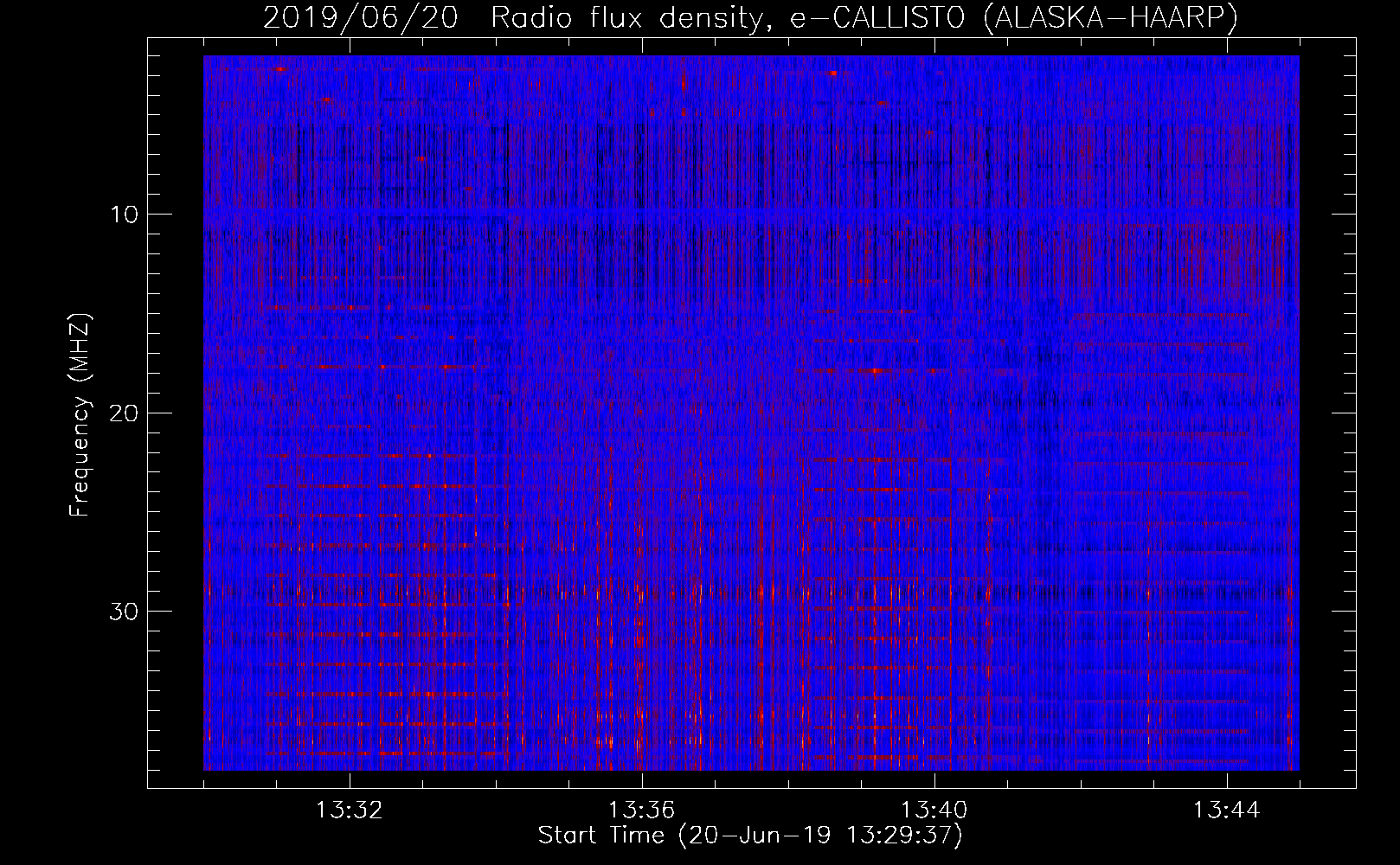1400x865 pixels.
Task: Click the y-axis tick label 10
Action: click(125, 215)
